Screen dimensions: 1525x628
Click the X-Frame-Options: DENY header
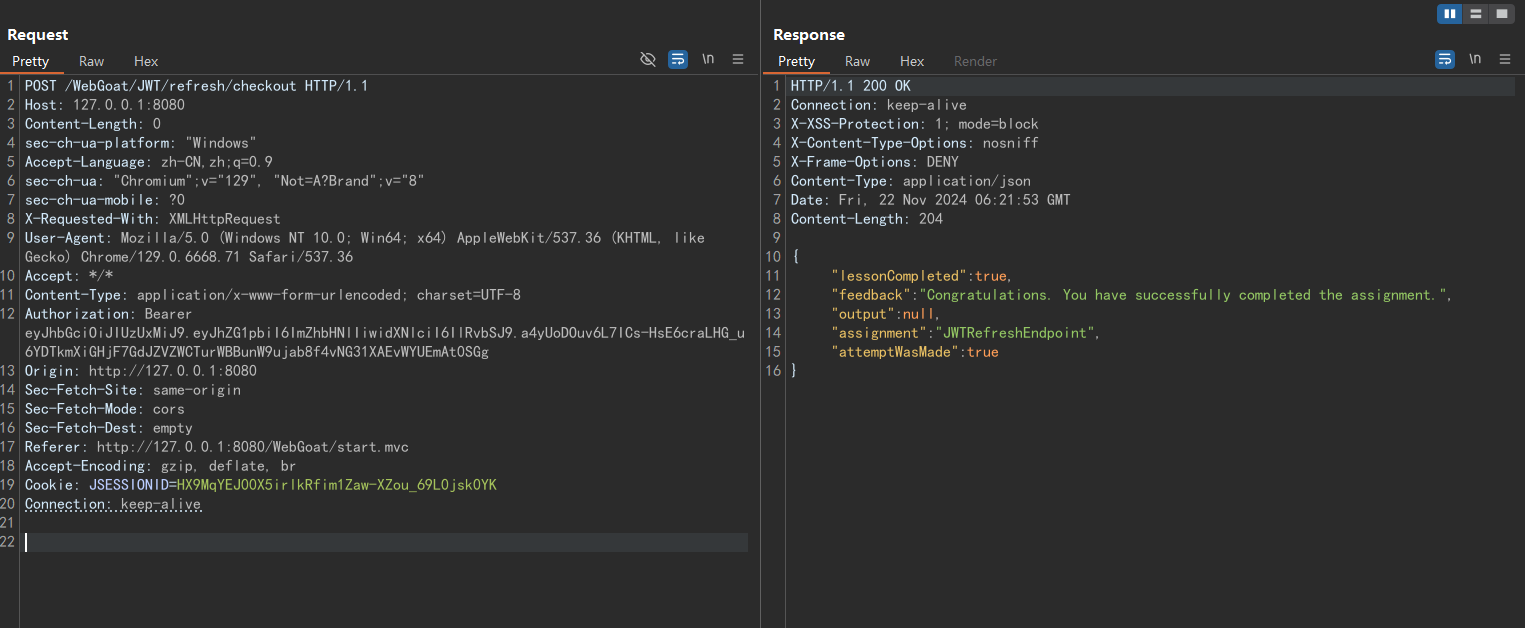875,162
